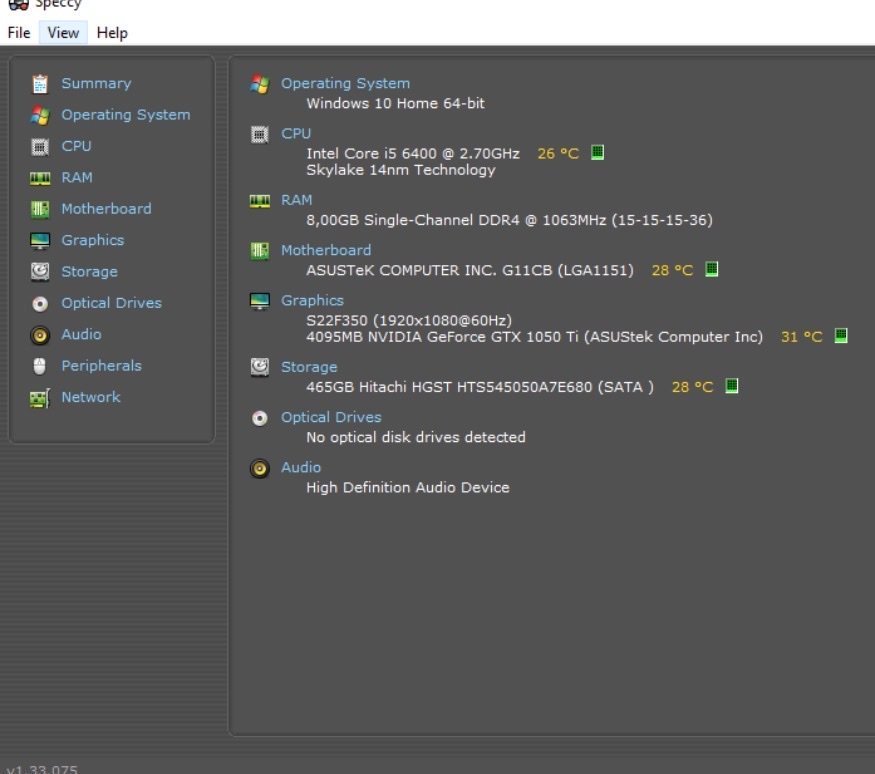Image resolution: width=875 pixels, height=774 pixels.
Task: Click the Network card icon in sidebar
Action: click(x=40, y=398)
